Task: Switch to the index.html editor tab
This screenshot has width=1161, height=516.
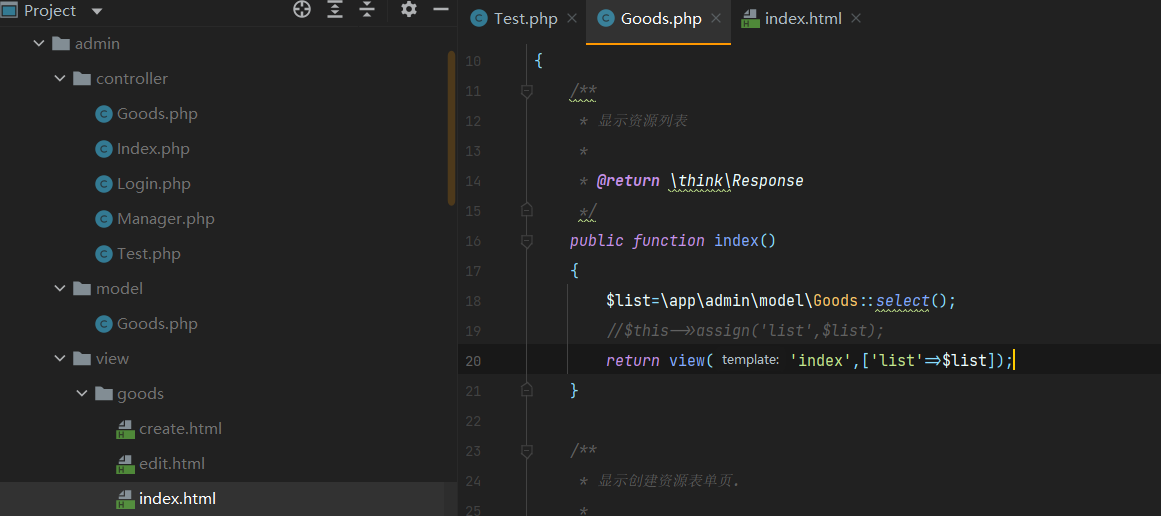Action: pos(803,19)
